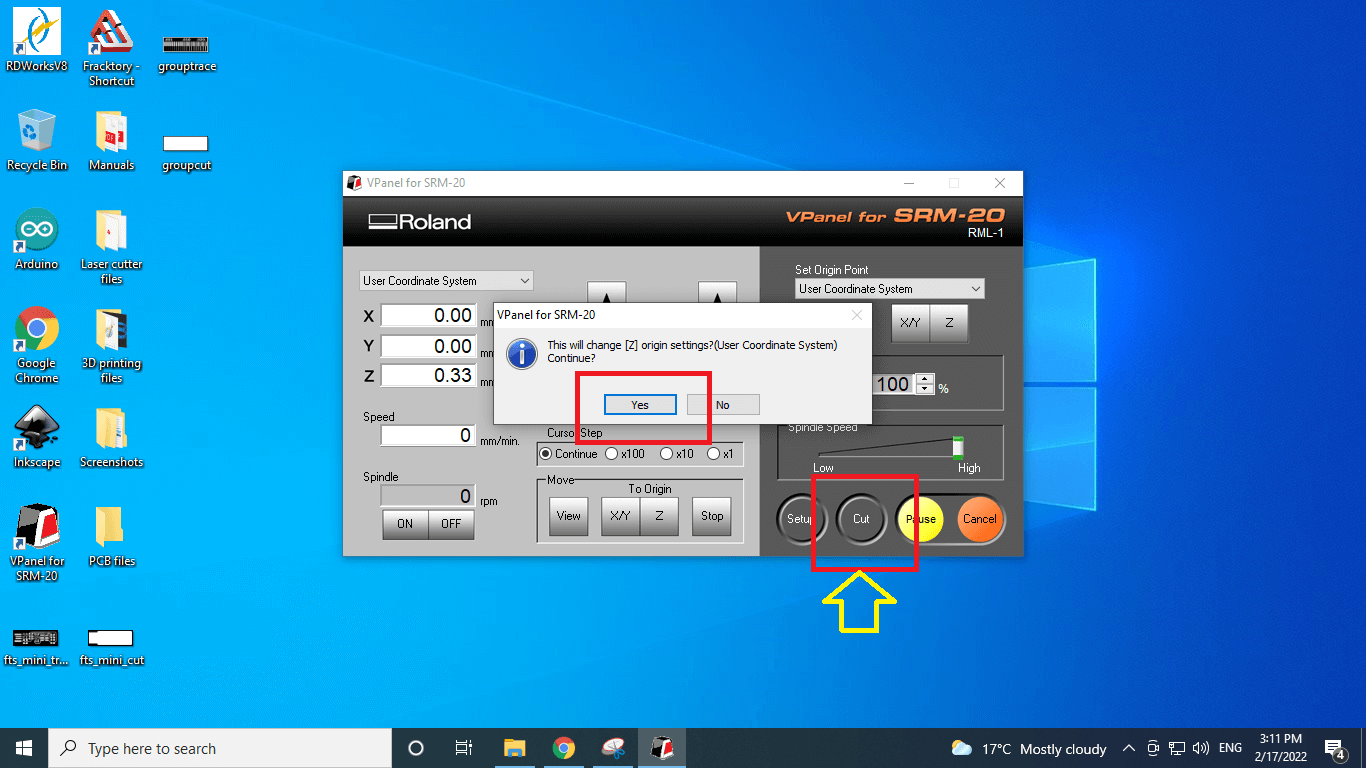1366x768 pixels.
Task: Switch ENG input language indicator
Action: point(1230,748)
